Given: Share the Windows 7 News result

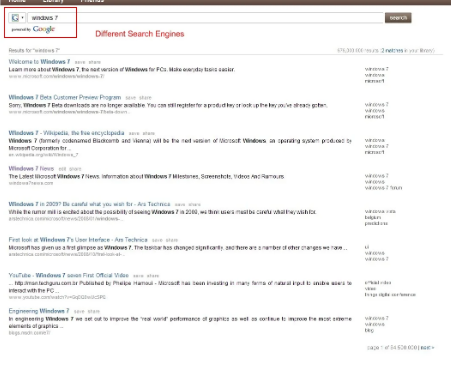Looking at the screenshot, I should click(75, 169).
